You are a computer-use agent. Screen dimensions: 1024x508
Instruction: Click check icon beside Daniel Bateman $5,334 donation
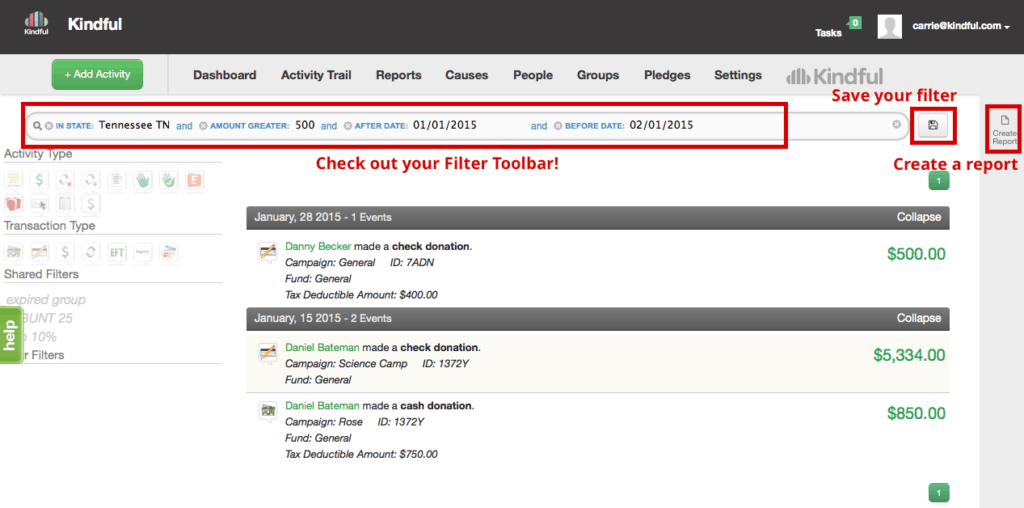[268, 353]
